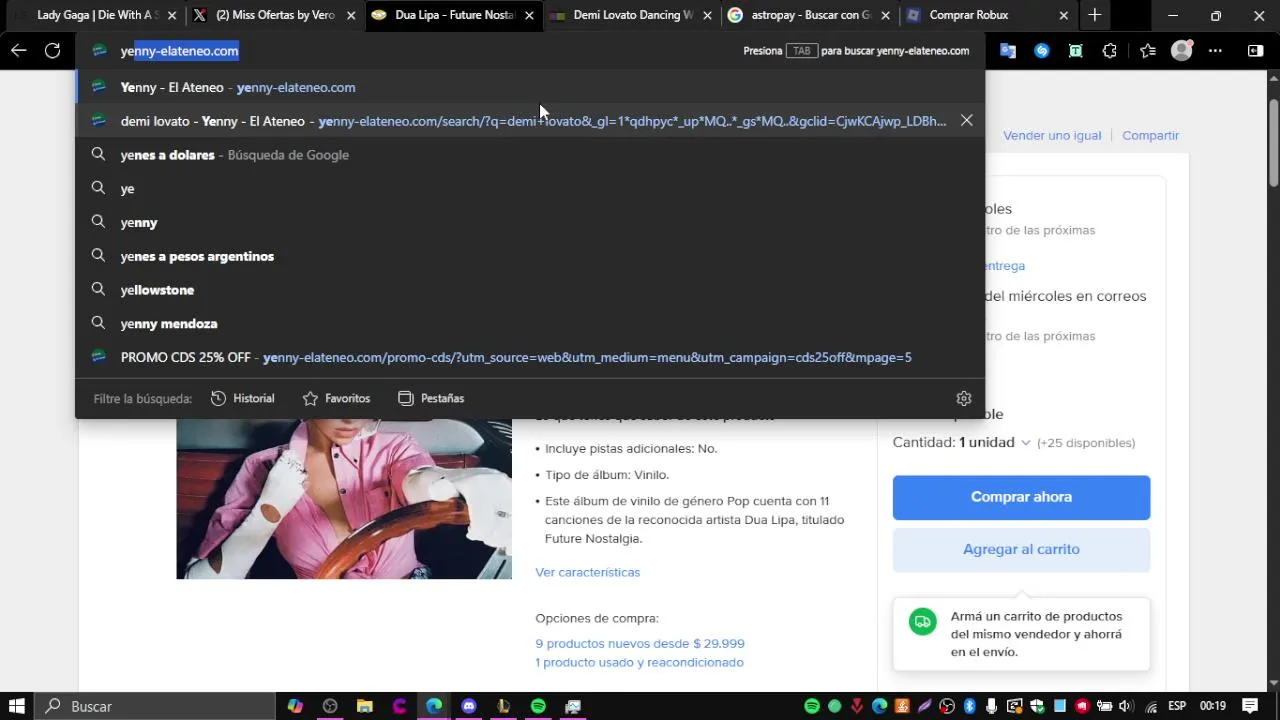Viewport: 1280px width, 720px height.
Task: Go back using the browser back arrow
Action: click(x=19, y=51)
